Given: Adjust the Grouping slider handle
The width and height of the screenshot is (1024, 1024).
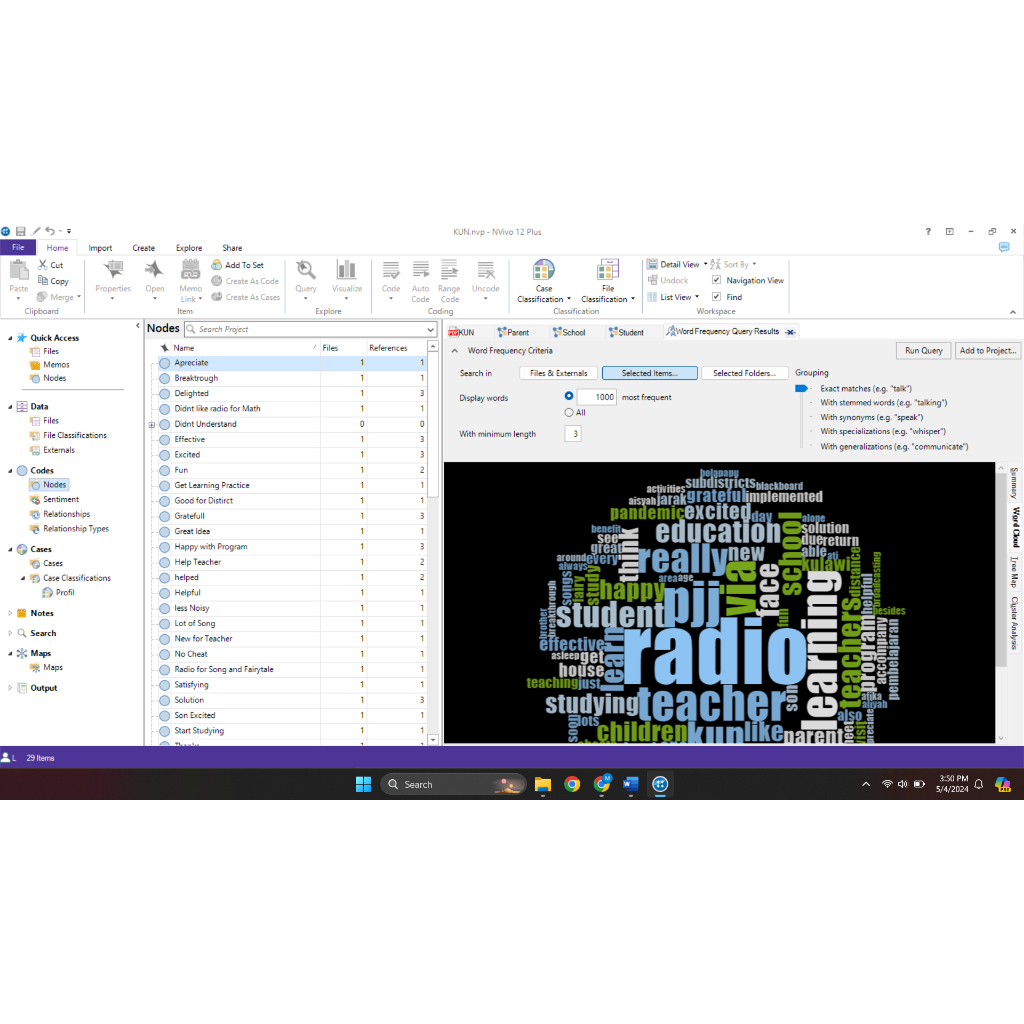Looking at the screenshot, I should (x=801, y=389).
